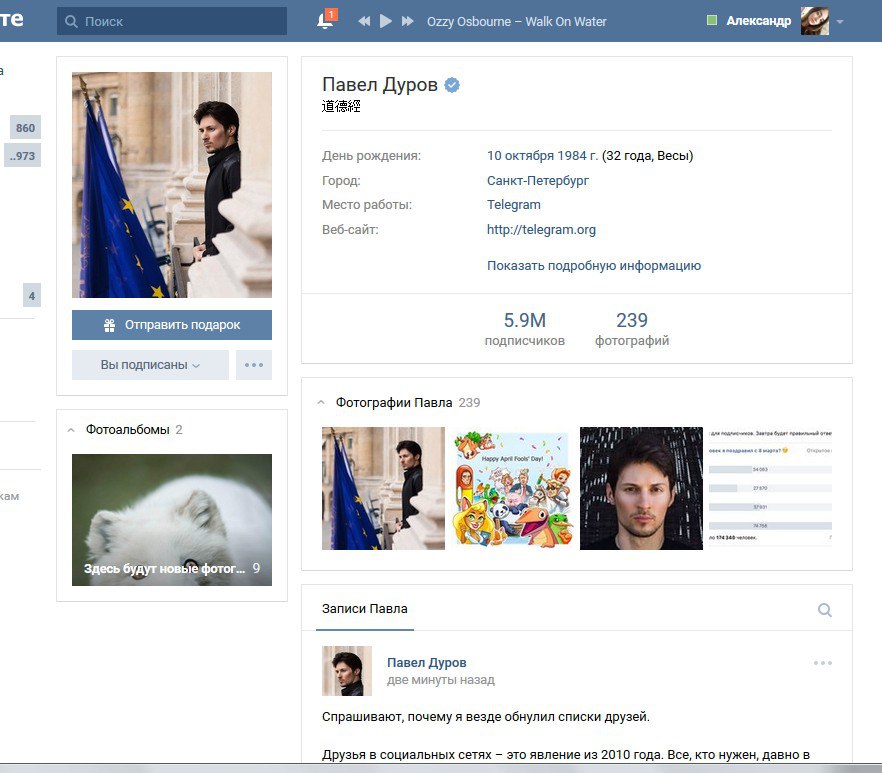Click the 860 counter in left sidebar
Screen dimensions: 882x773
pyautogui.click(x=25, y=128)
